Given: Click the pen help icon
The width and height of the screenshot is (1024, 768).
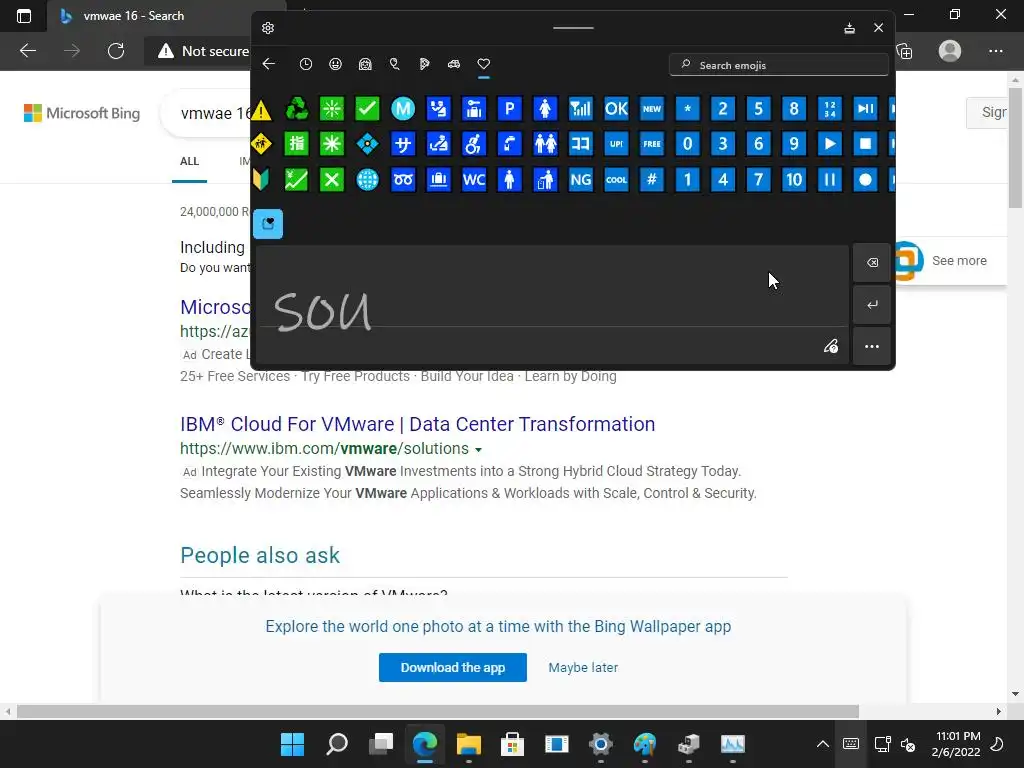Looking at the screenshot, I should point(831,346).
